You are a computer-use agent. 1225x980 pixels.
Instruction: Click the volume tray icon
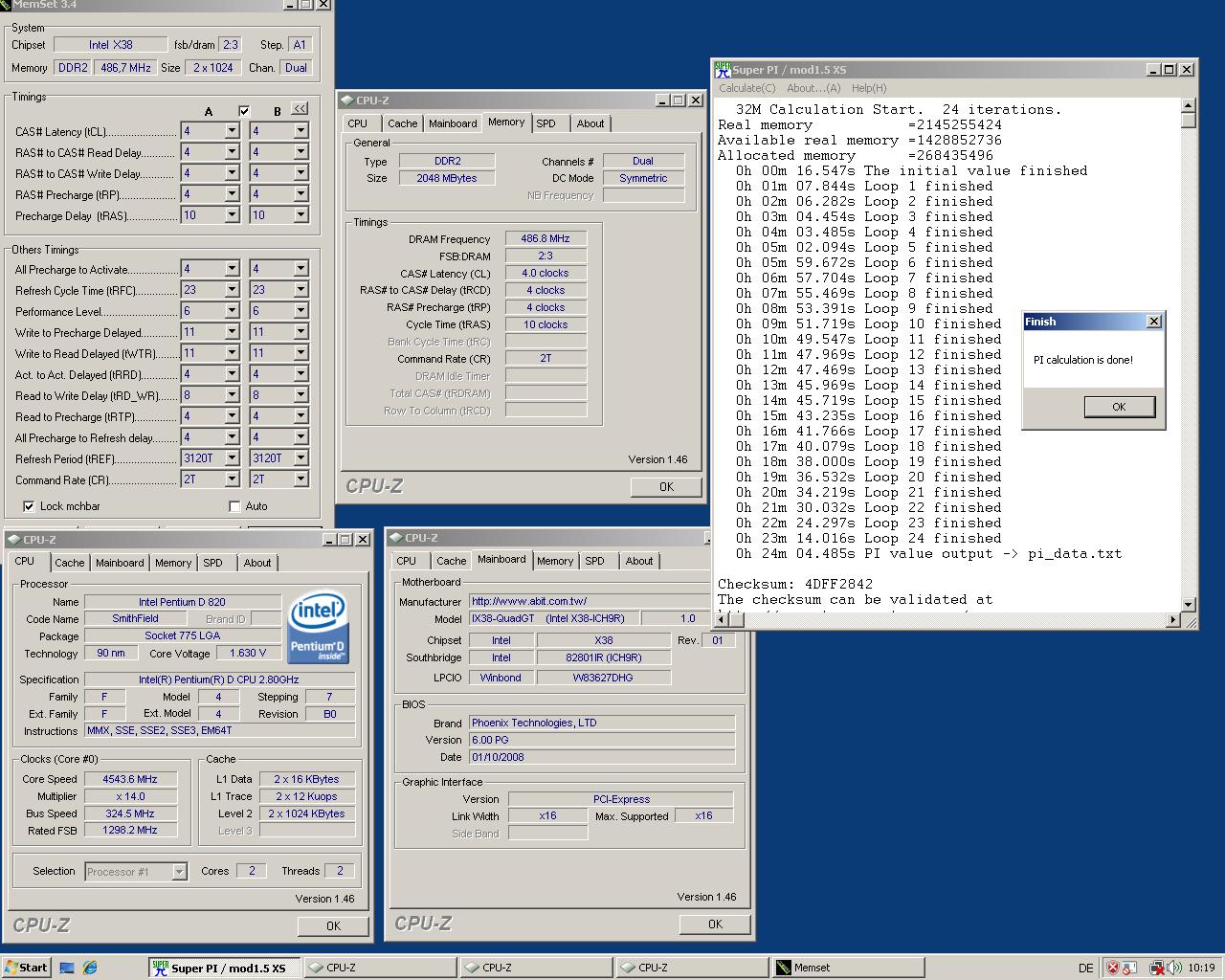[x=1173, y=968]
